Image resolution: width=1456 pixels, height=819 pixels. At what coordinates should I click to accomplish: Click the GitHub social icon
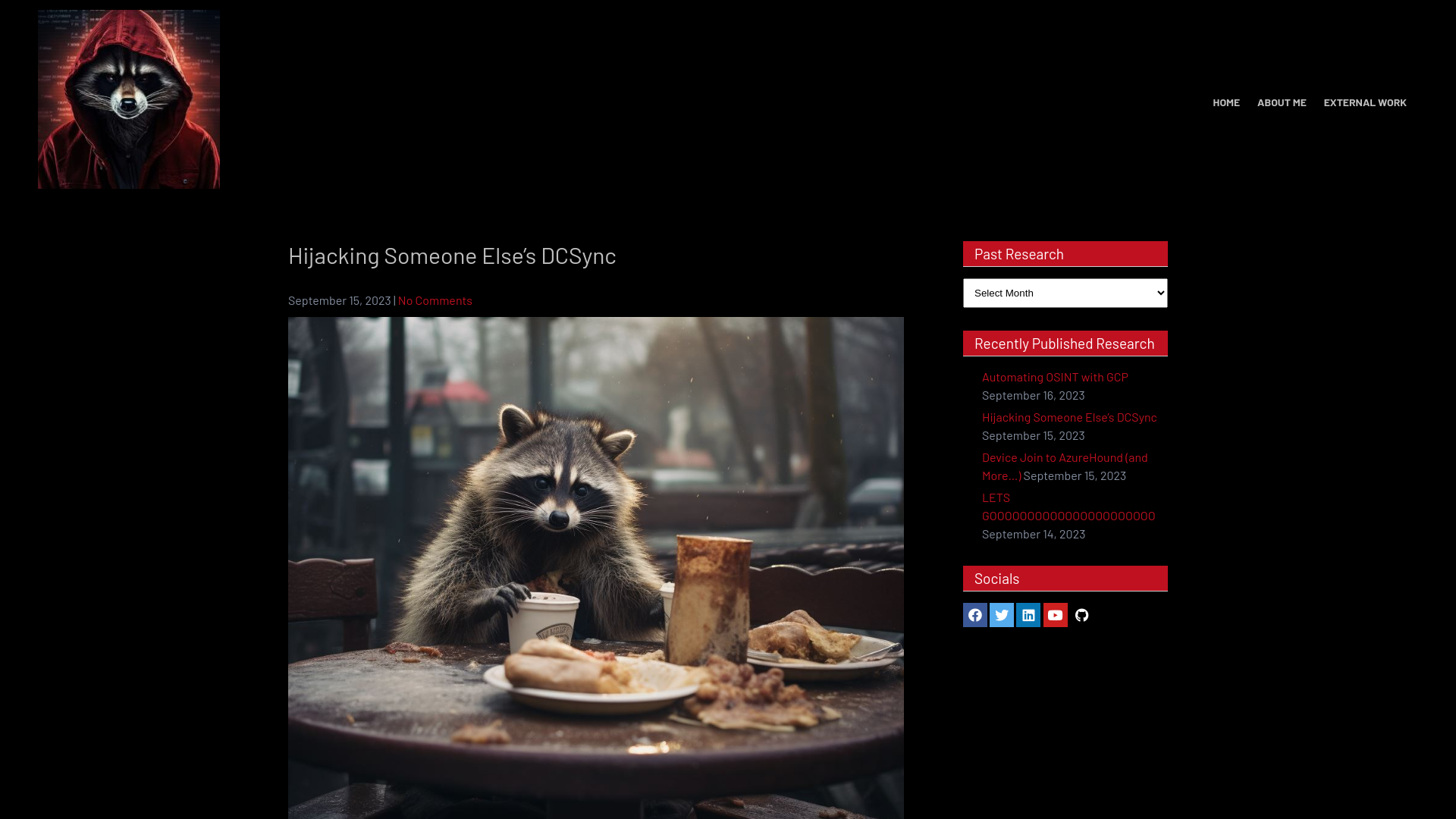pyautogui.click(x=1082, y=615)
